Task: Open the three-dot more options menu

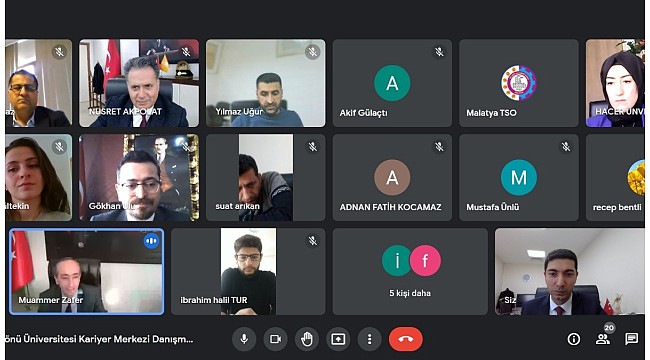Action: 369,339
